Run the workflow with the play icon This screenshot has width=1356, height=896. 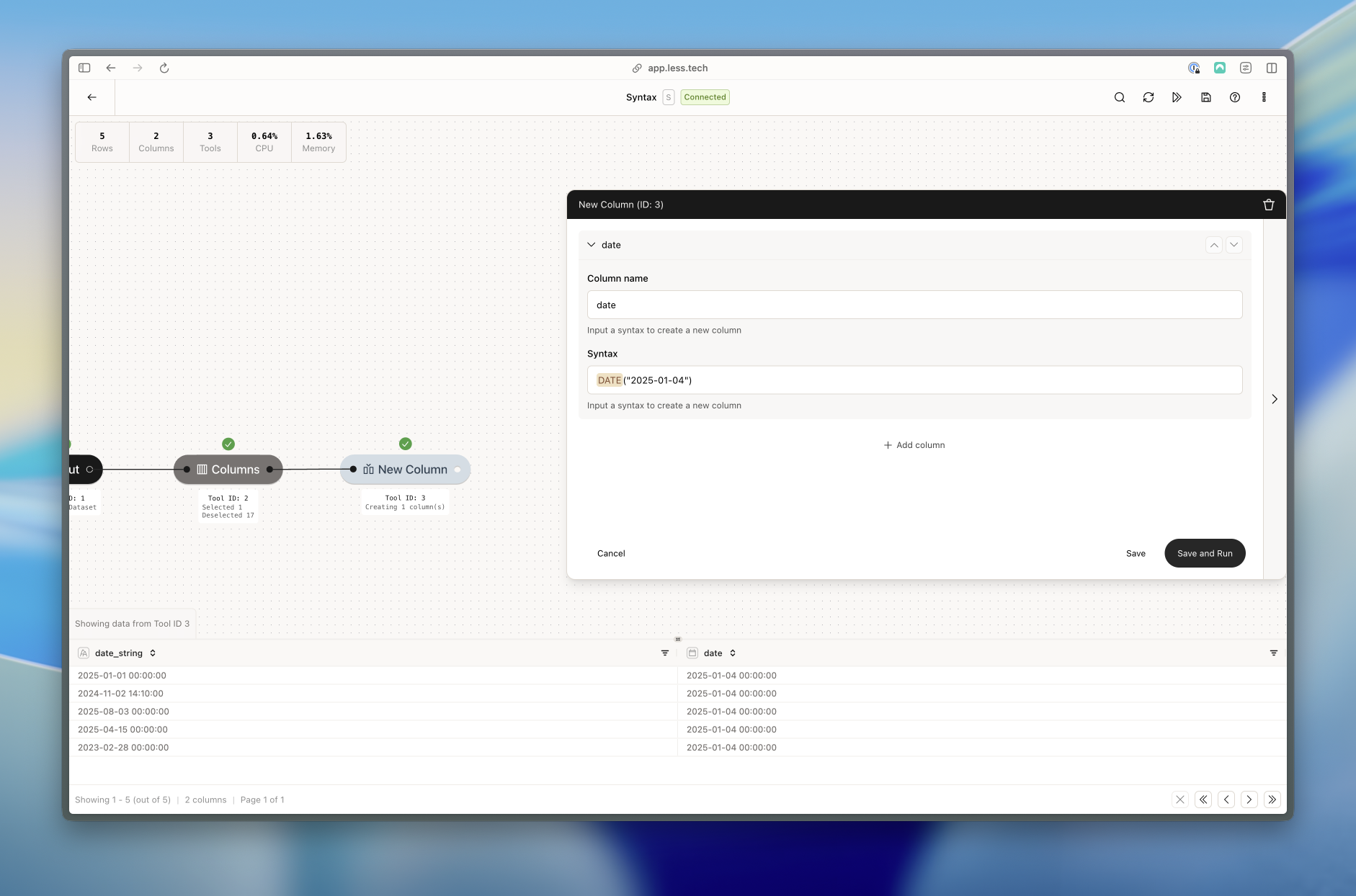[1177, 97]
